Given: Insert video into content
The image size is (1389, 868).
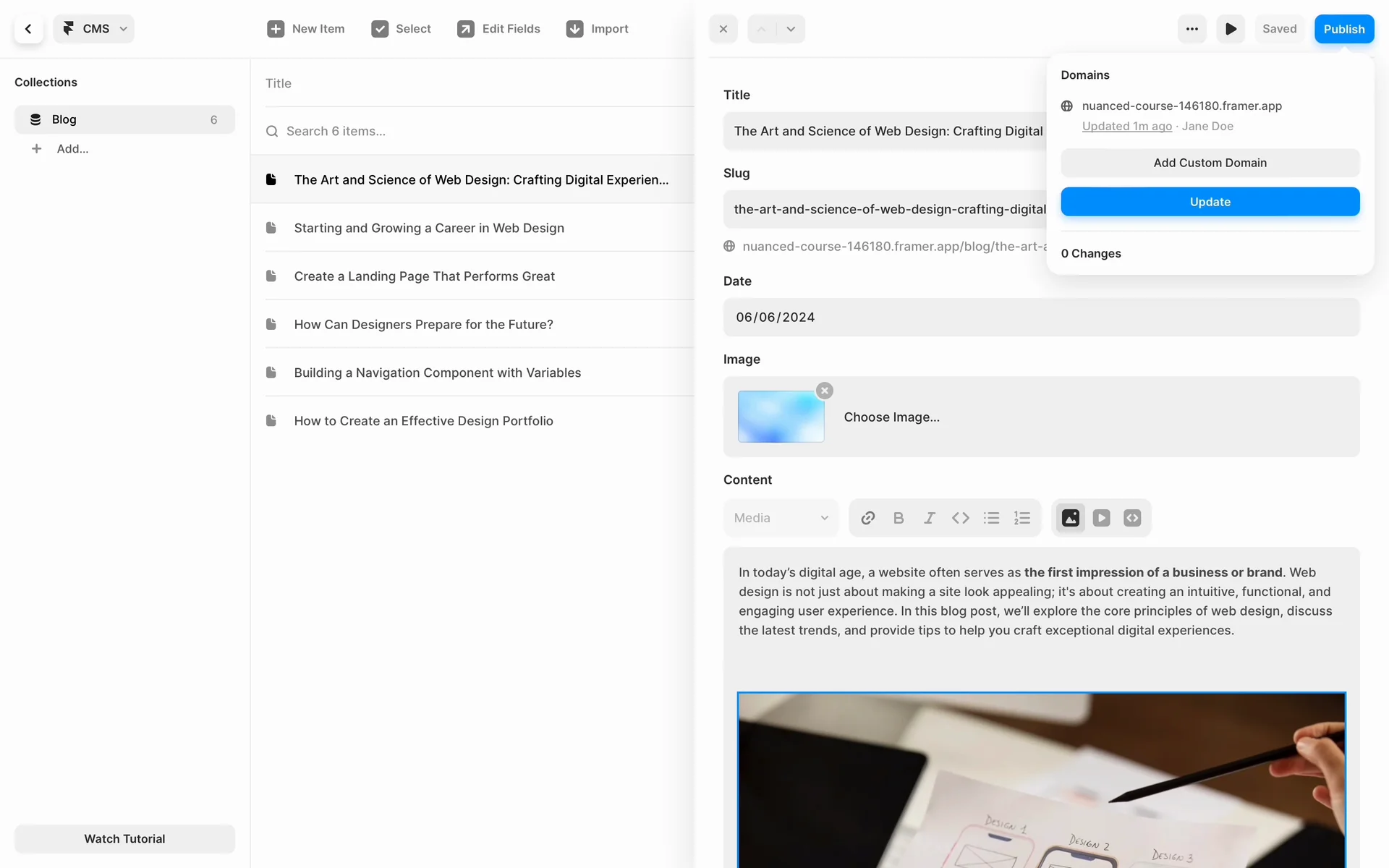Looking at the screenshot, I should point(1101,518).
